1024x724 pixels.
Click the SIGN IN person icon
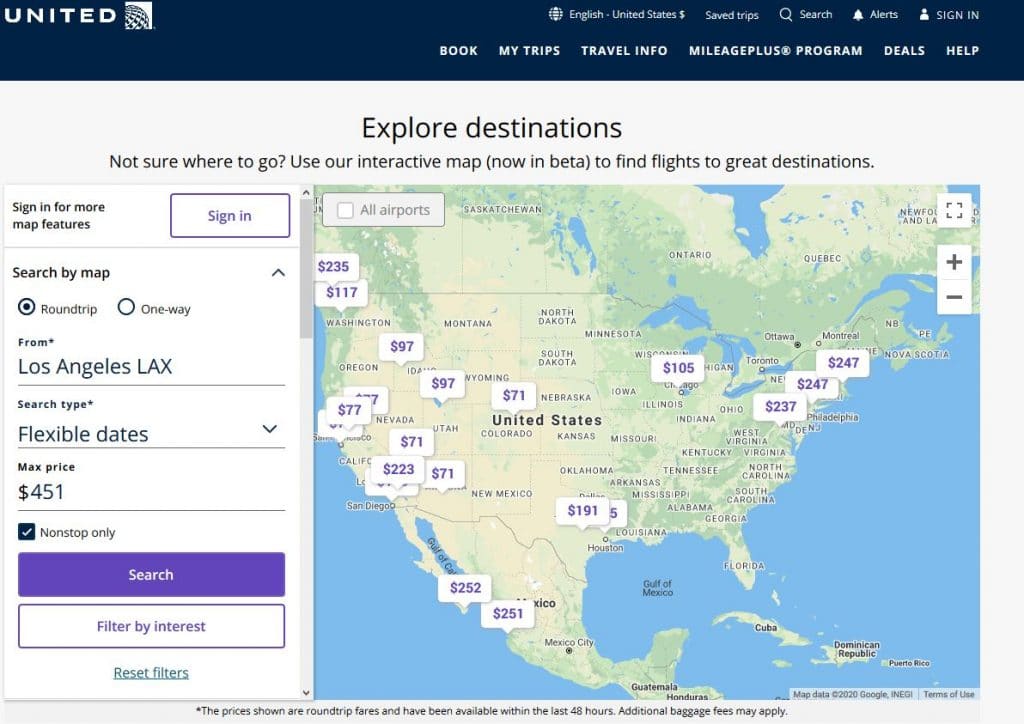[x=924, y=14]
